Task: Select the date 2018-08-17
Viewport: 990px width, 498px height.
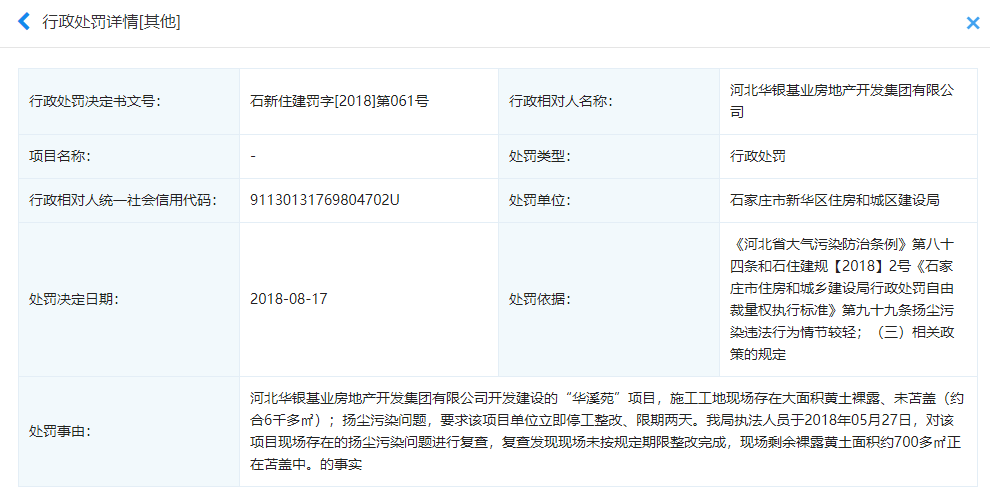Action: click(x=289, y=299)
